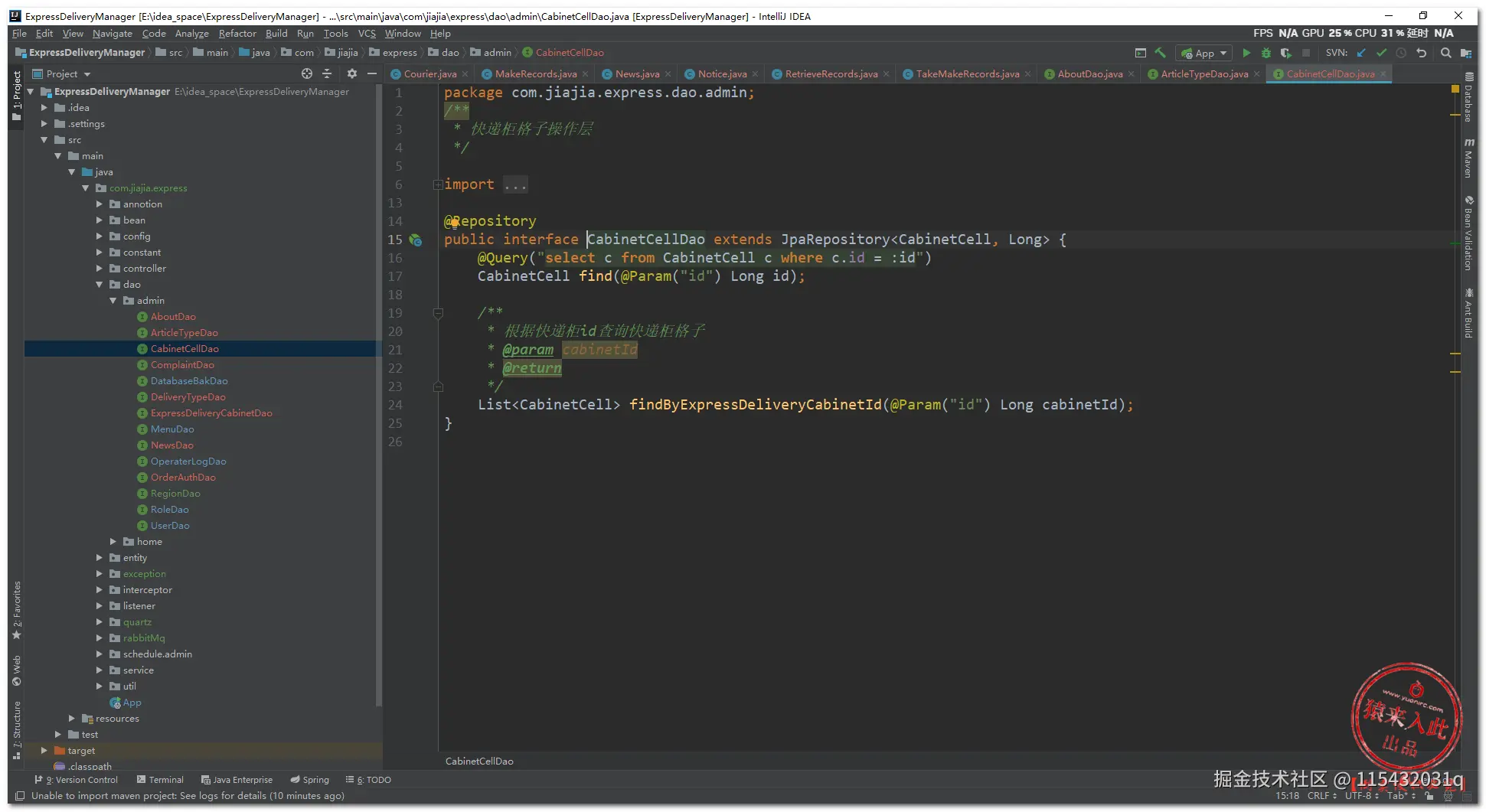Run the App configuration with green play button
This screenshot has height=812, width=1486.
[1246, 53]
